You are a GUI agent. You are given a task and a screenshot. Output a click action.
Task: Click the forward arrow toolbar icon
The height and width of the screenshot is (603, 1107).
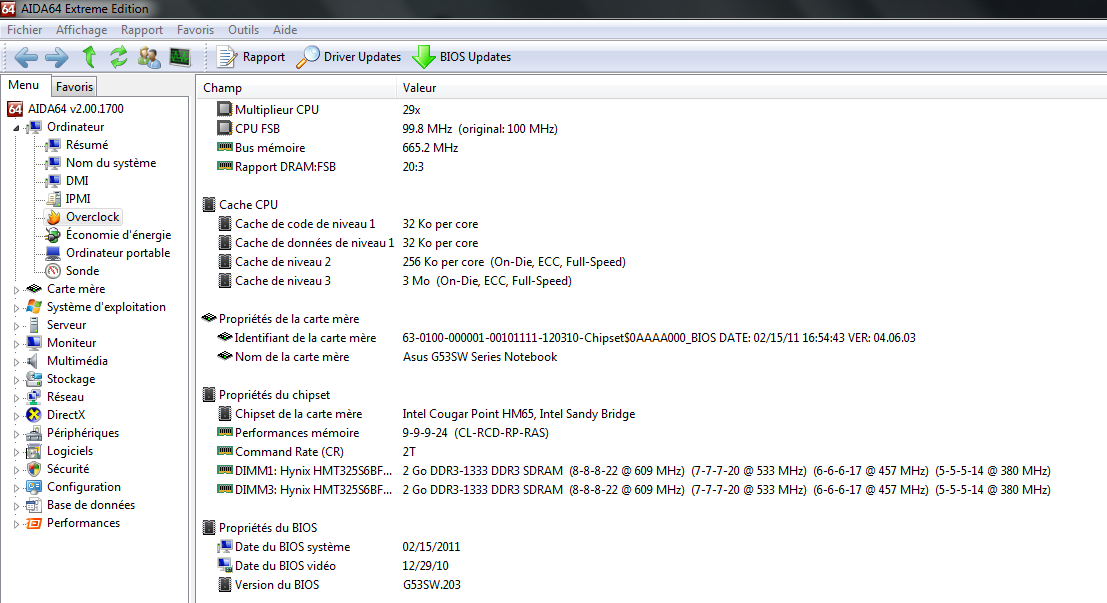57,57
